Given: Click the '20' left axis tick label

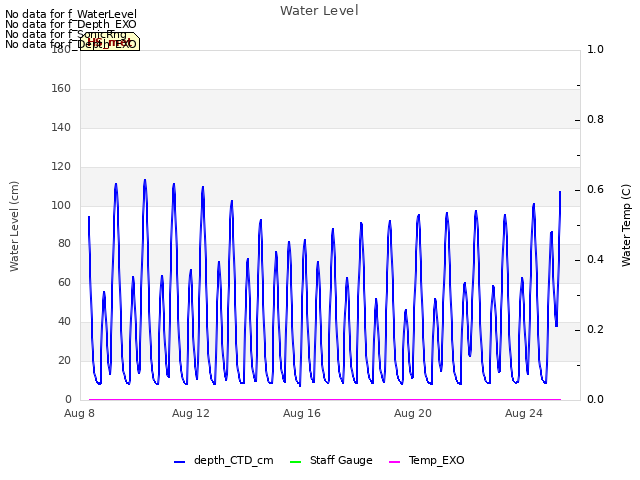Looking at the screenshot, I should tap(64, 360).
